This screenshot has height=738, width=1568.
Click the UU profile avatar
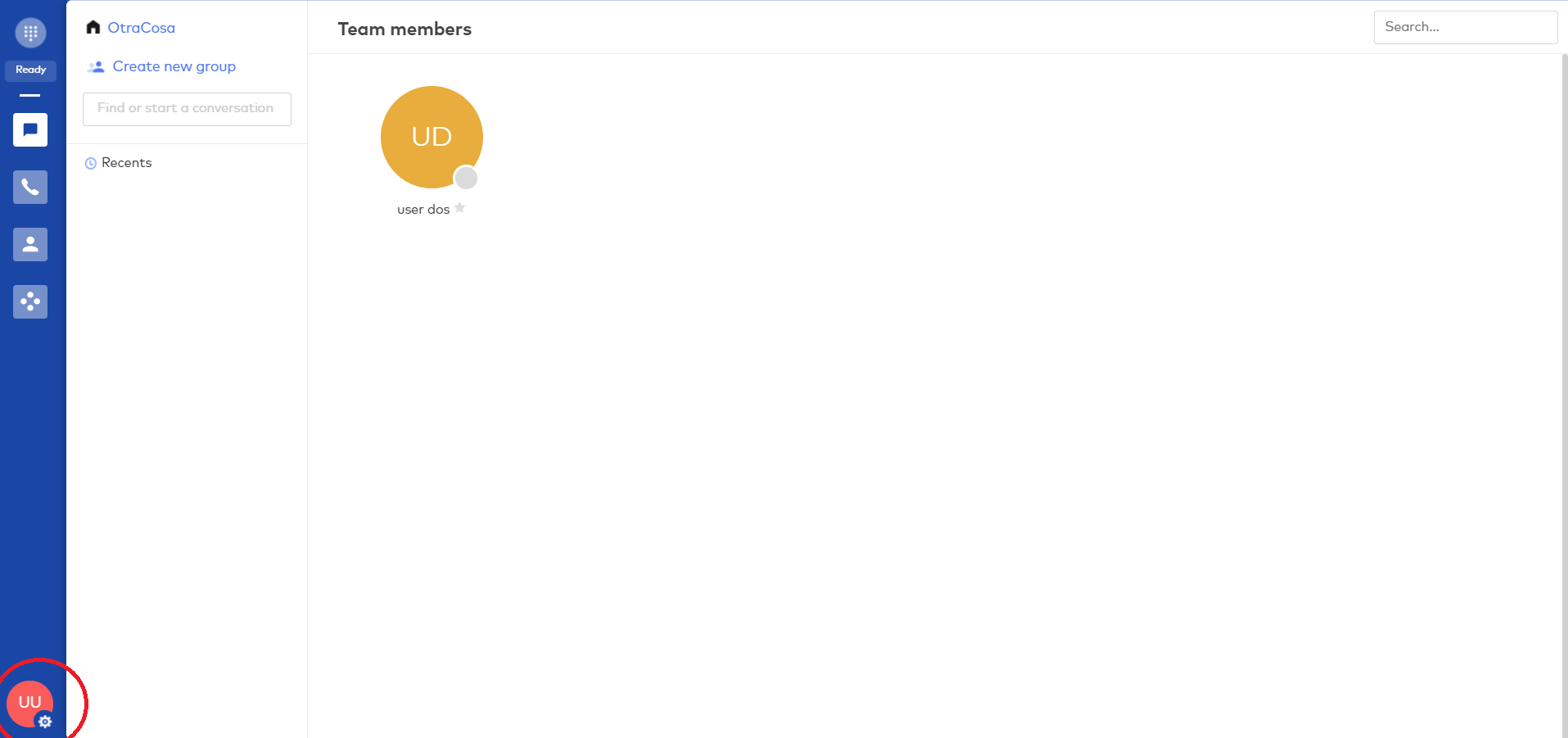click(x=28, y=701)
